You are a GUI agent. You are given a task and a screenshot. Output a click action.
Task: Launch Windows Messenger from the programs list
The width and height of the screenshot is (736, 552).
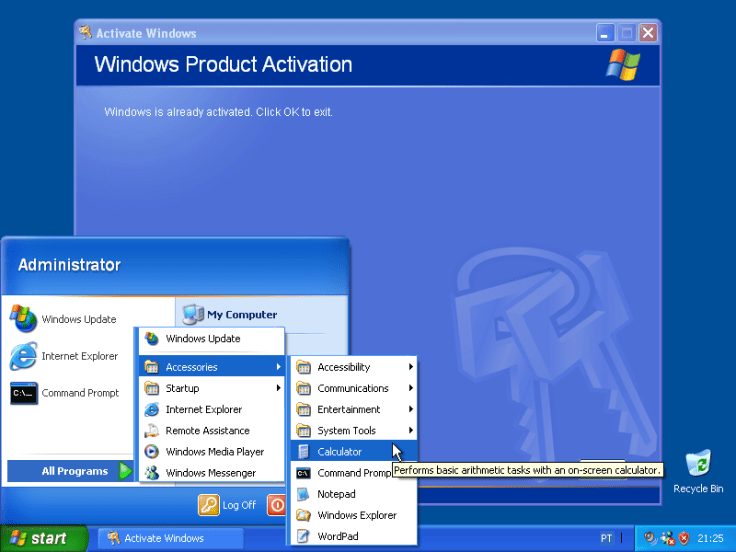(210, 473)
